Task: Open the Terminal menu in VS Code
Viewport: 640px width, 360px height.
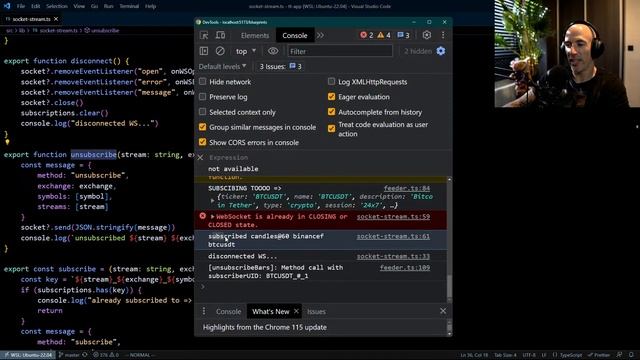Action: (x=129, y=6)
